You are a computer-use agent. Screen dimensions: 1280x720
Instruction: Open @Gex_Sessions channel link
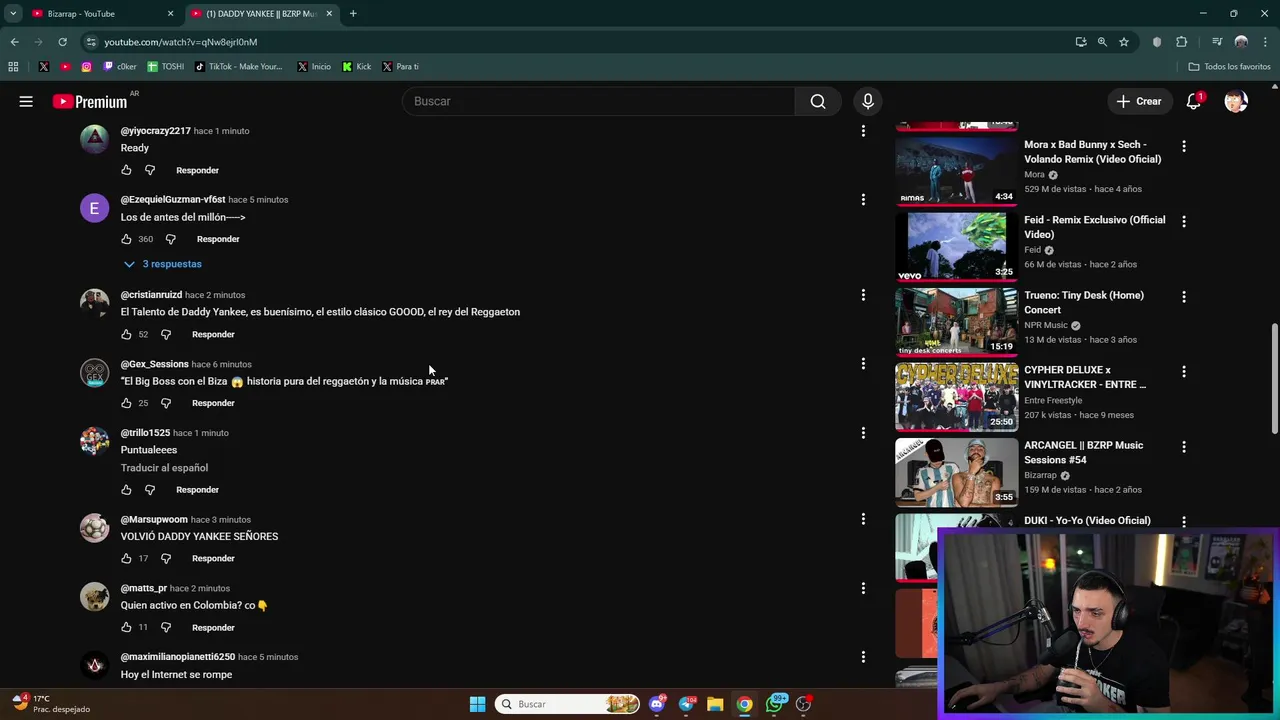[154, 364]
